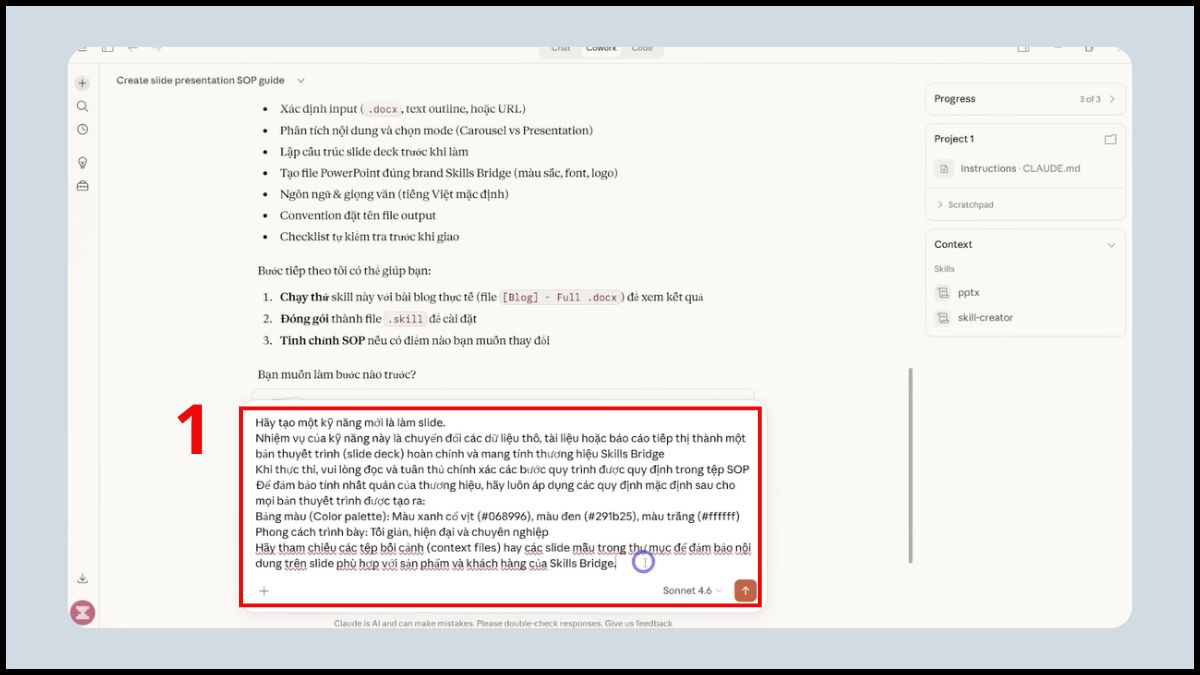The image size is (1200, 675).
Task: Click the line Ngôn ngữ & giọng văn
Action: 394,194
